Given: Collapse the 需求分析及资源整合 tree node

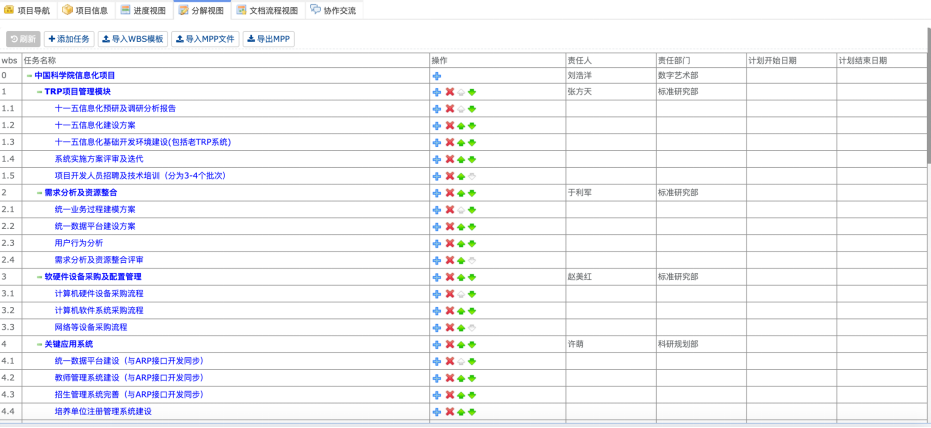Looking at the screenshot, I should pyautogui.click(x=40, y=193).
